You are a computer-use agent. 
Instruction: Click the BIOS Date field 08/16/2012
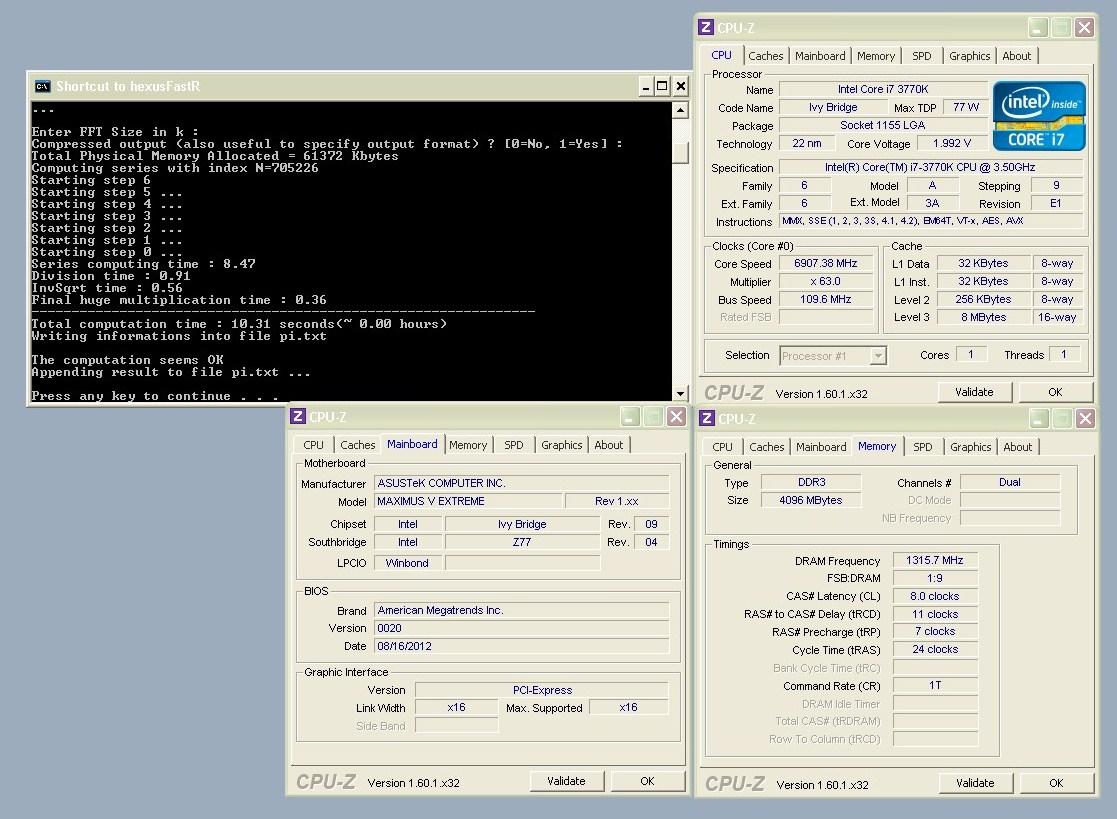(521, 646)
